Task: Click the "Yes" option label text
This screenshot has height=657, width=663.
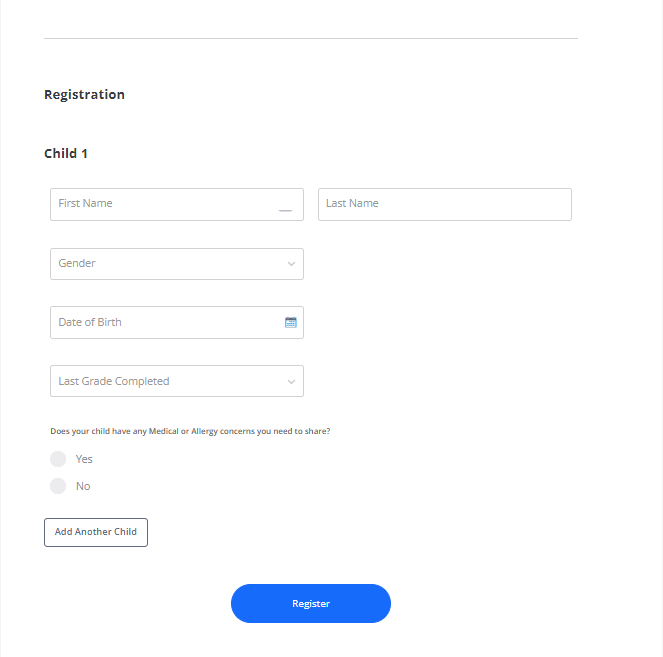Action: (84, 459)
